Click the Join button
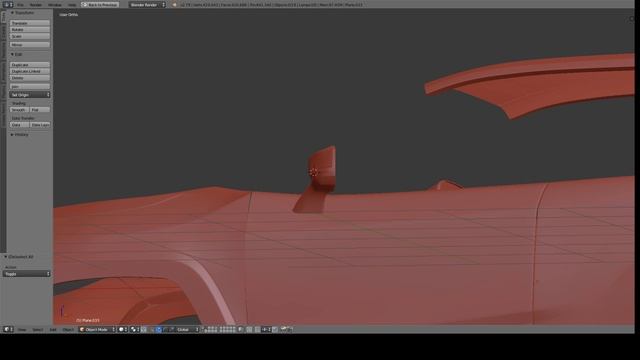Screen dimensions: 640x360 tap(30, 87)
